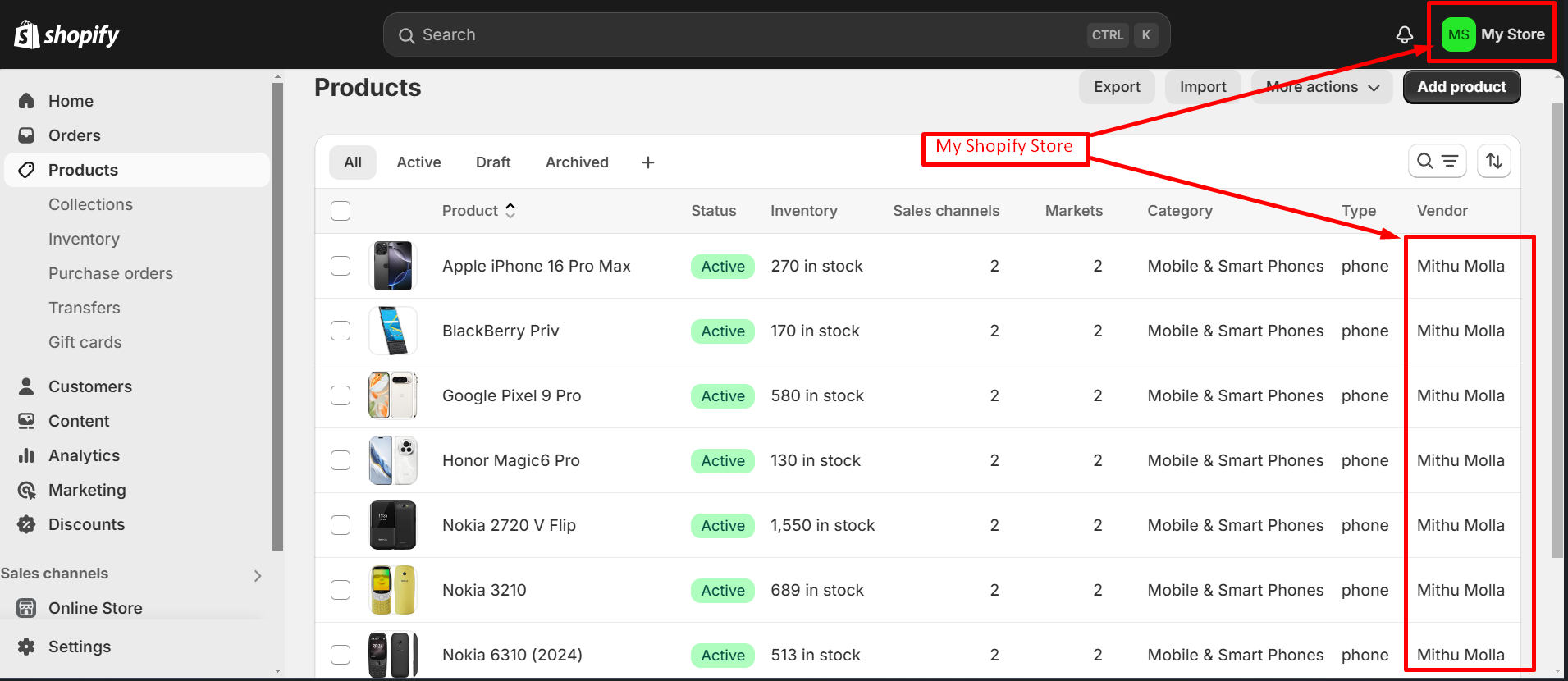The height and width of the screenshot is (681, 1568).
Task: Sort by the Product column header
Action: (478, 211)
